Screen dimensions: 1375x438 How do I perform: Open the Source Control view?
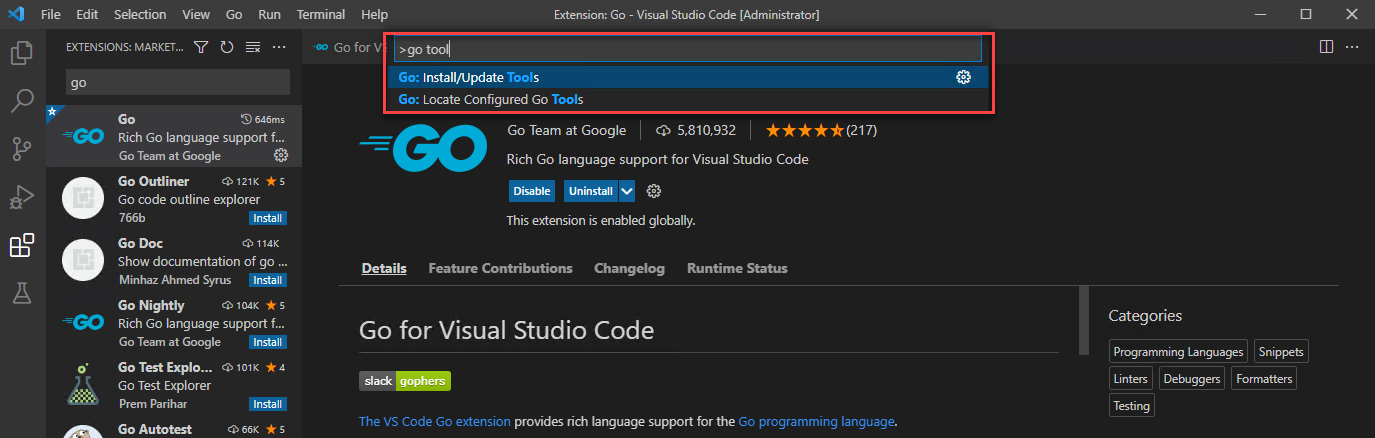tap(22, 149)
